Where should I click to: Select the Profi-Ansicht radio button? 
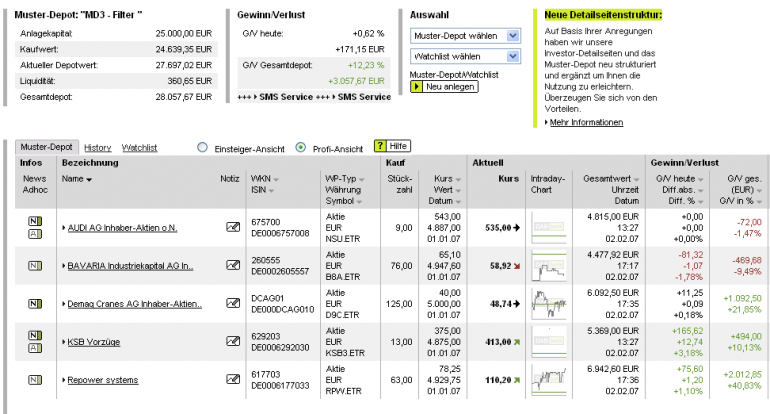[x=301, y=147]
